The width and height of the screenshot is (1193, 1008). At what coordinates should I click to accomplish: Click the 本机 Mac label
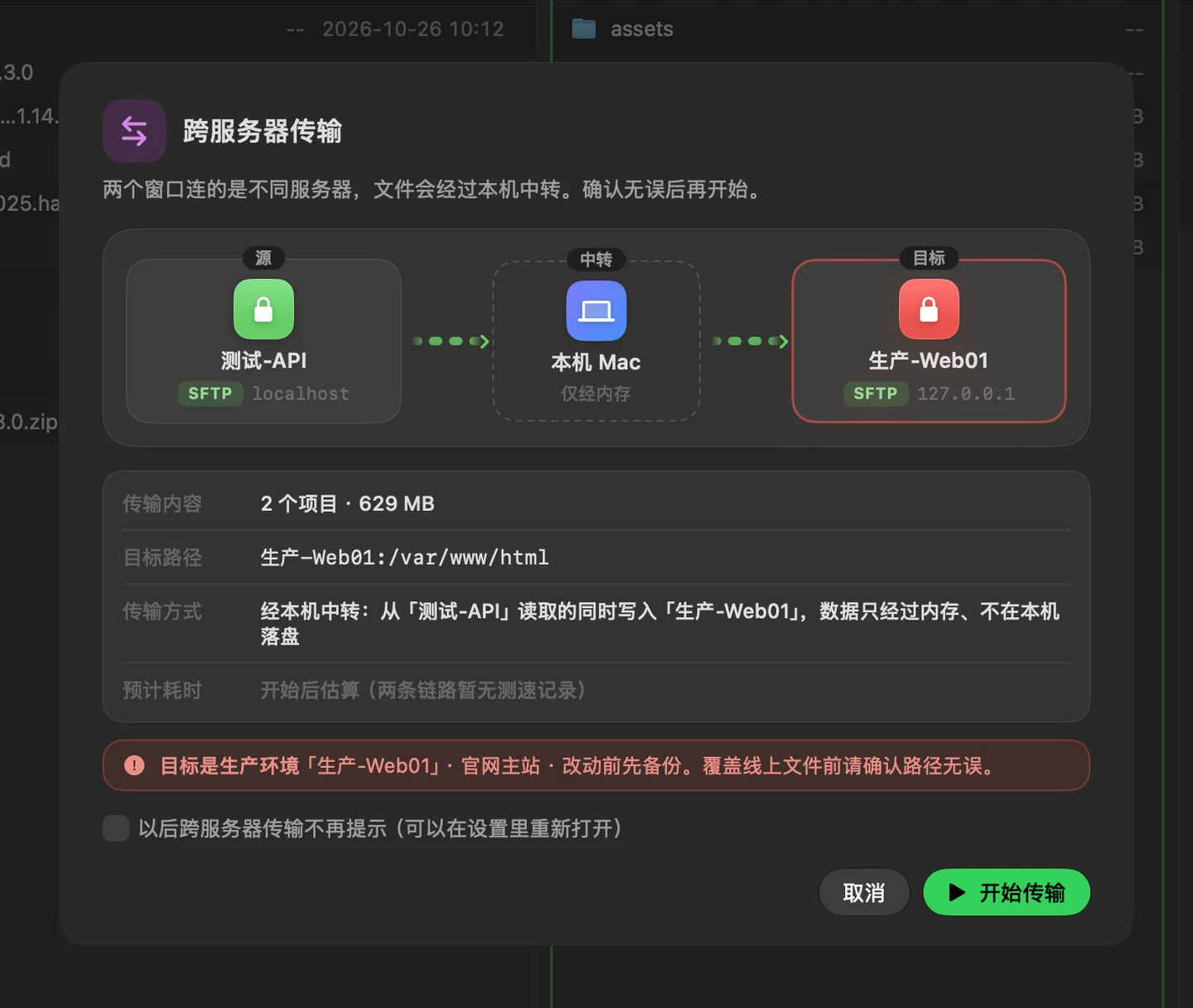click(596, 362)
